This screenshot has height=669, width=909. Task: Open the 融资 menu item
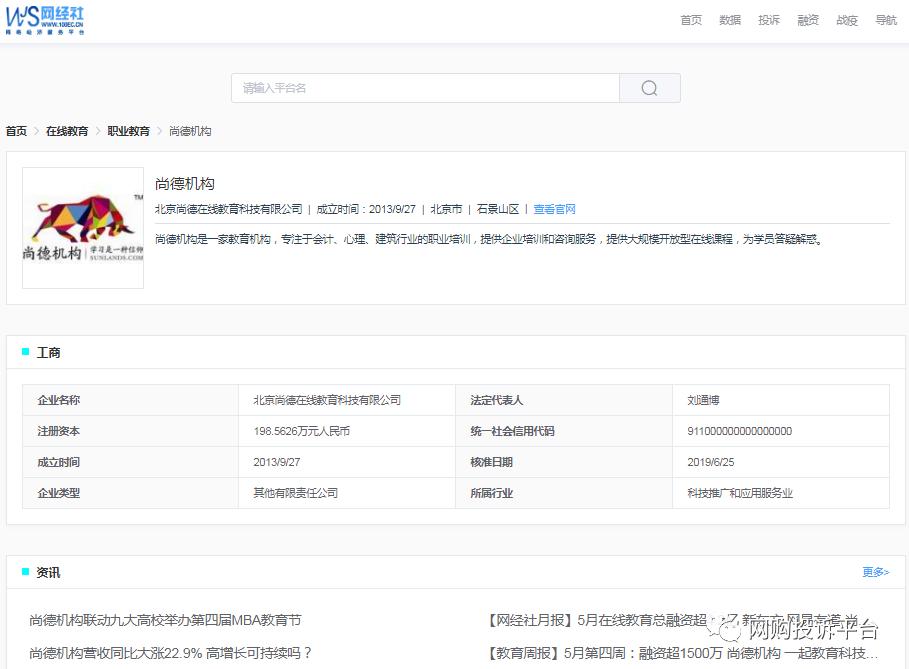click(807, 19)
